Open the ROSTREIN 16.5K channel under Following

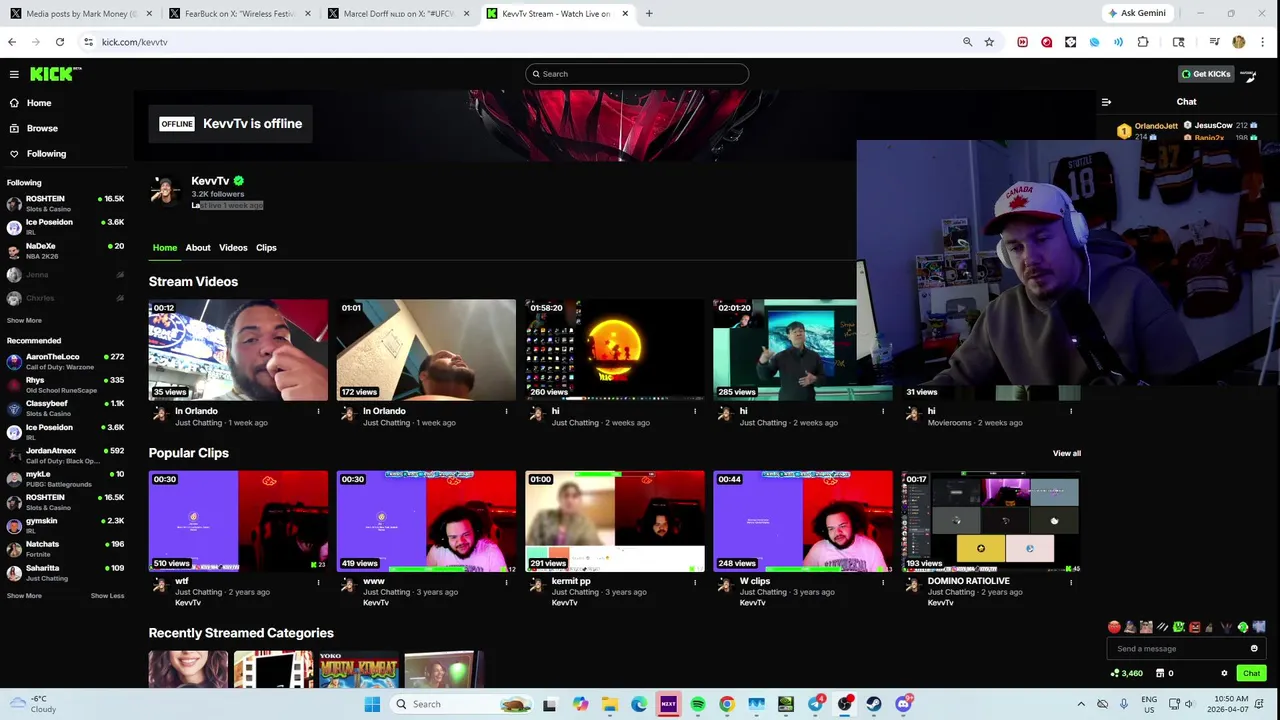click(x=65, y=203)
